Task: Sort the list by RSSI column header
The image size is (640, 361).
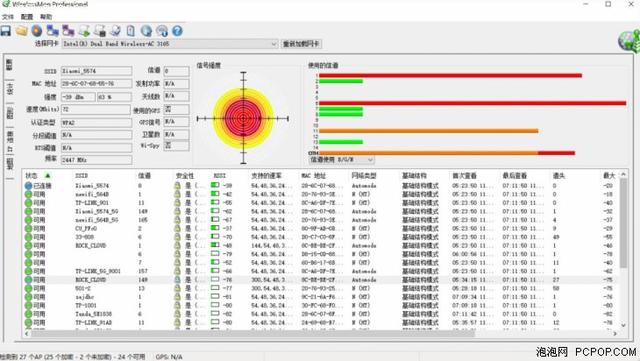Action: tap(220, 176)
